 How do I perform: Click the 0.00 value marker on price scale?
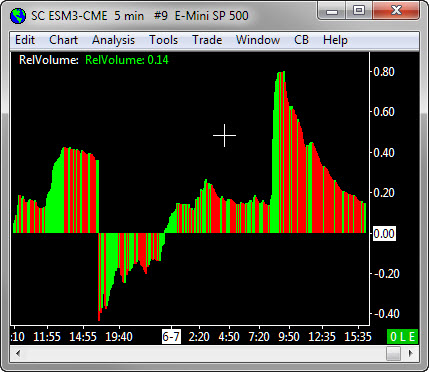click(384, 233)
